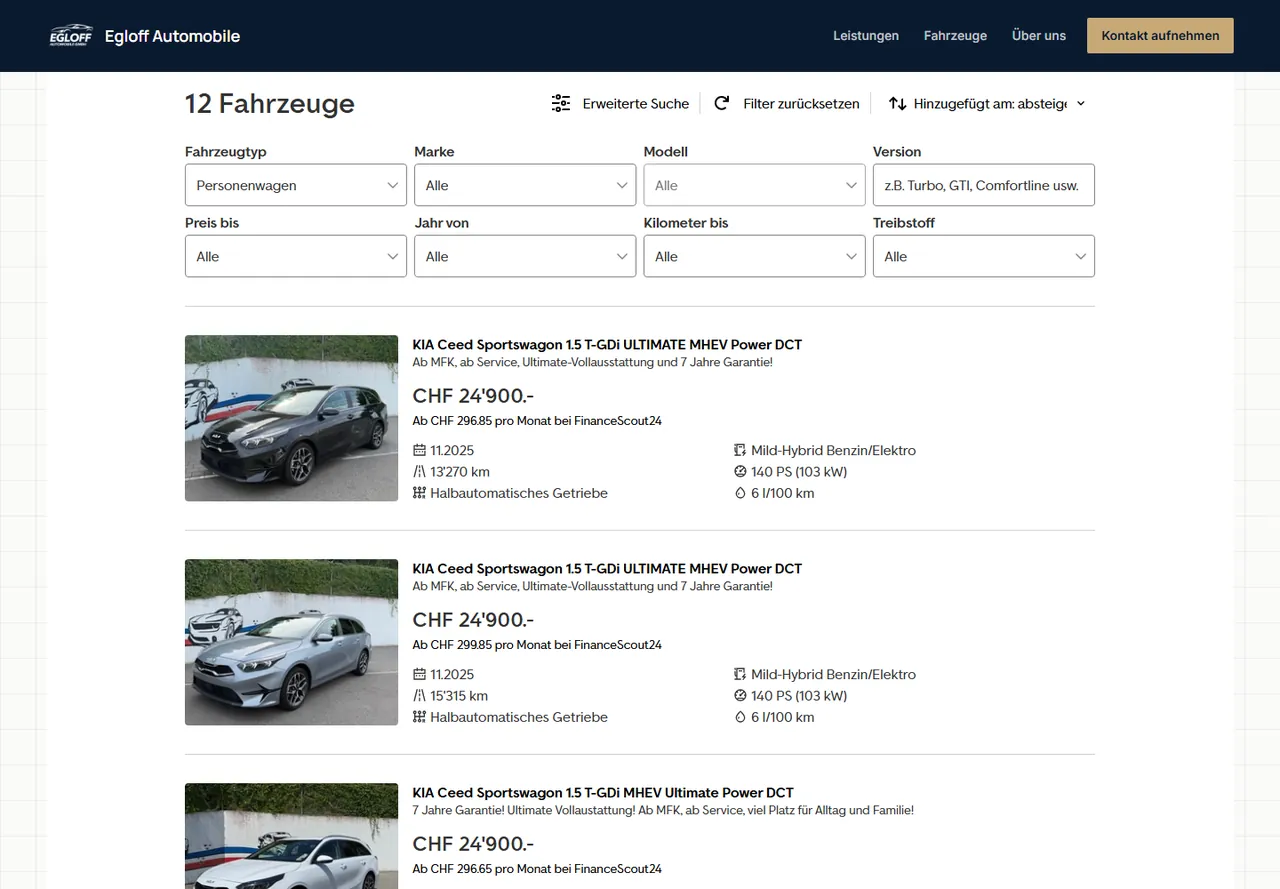Click the Filter zurücksetzen refresh icon
Screen dimensions: 1280x889
(x=721, y=103)
